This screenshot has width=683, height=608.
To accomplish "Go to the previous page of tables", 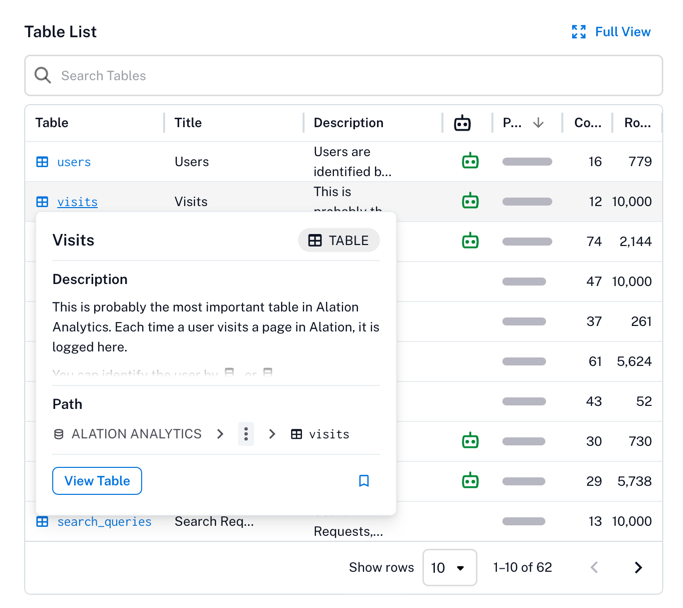I will pos(594,567).
